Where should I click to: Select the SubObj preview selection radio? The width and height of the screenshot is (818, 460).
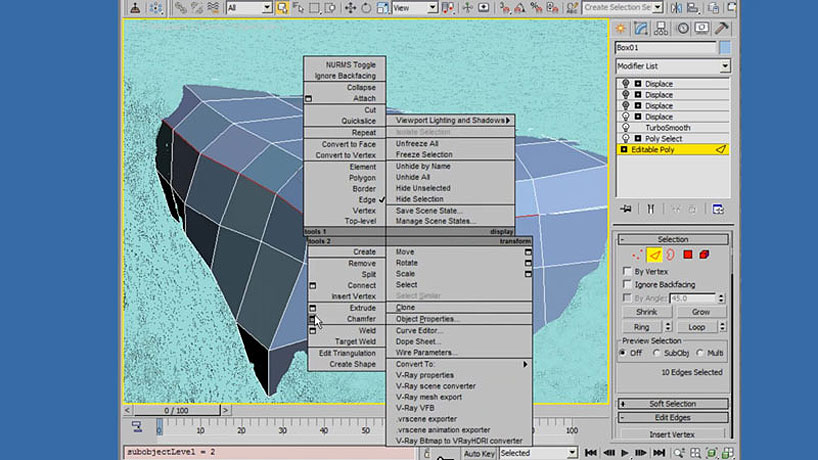click(656, 352)
